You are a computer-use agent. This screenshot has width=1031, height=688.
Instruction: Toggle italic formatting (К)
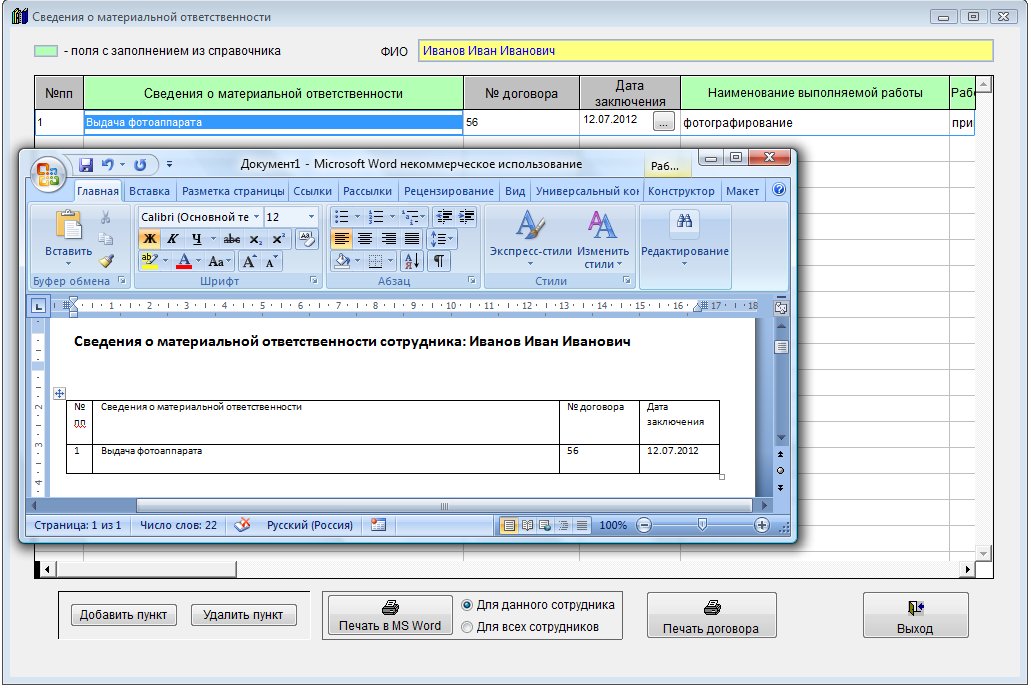pos(173,239)
